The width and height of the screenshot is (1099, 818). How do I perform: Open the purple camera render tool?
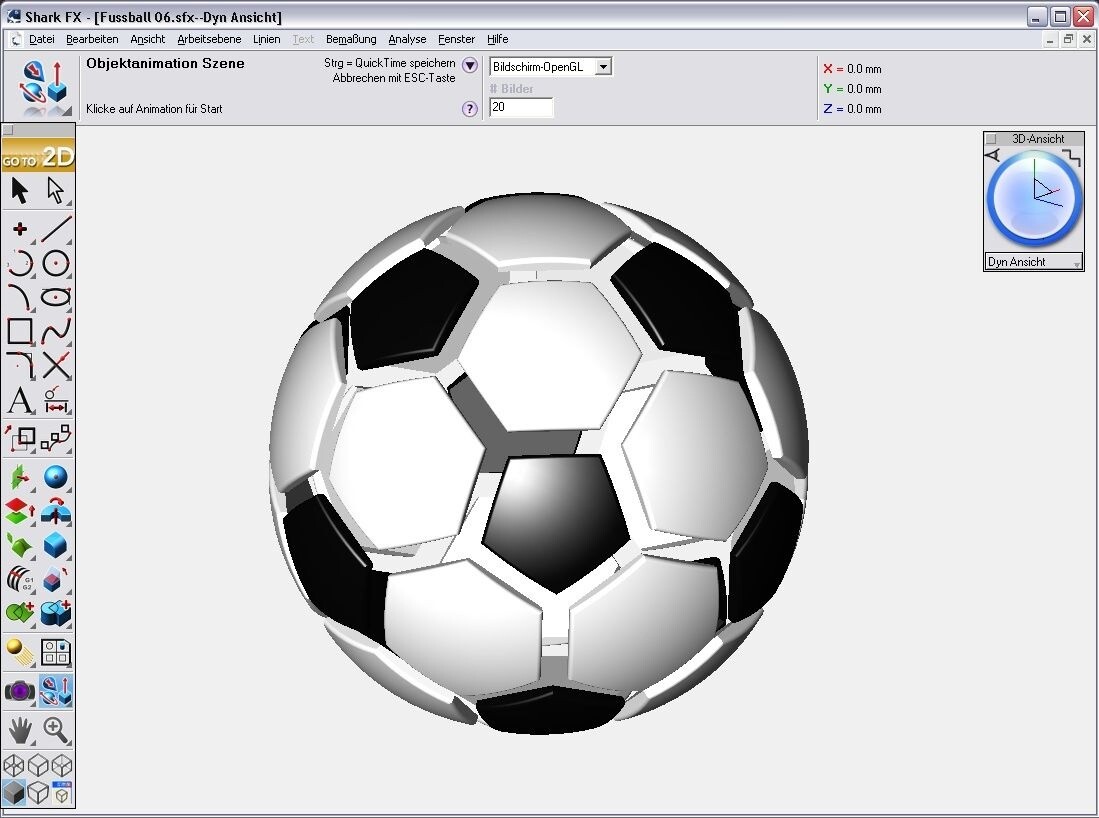[x=20, y=691]
